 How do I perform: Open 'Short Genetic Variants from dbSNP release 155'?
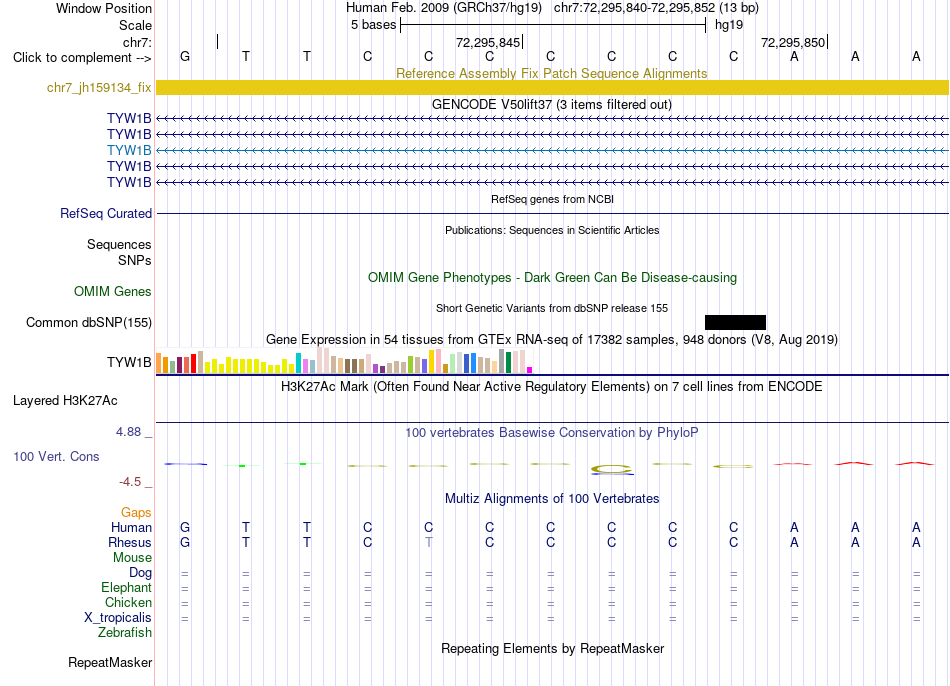(x=552, y=308)
